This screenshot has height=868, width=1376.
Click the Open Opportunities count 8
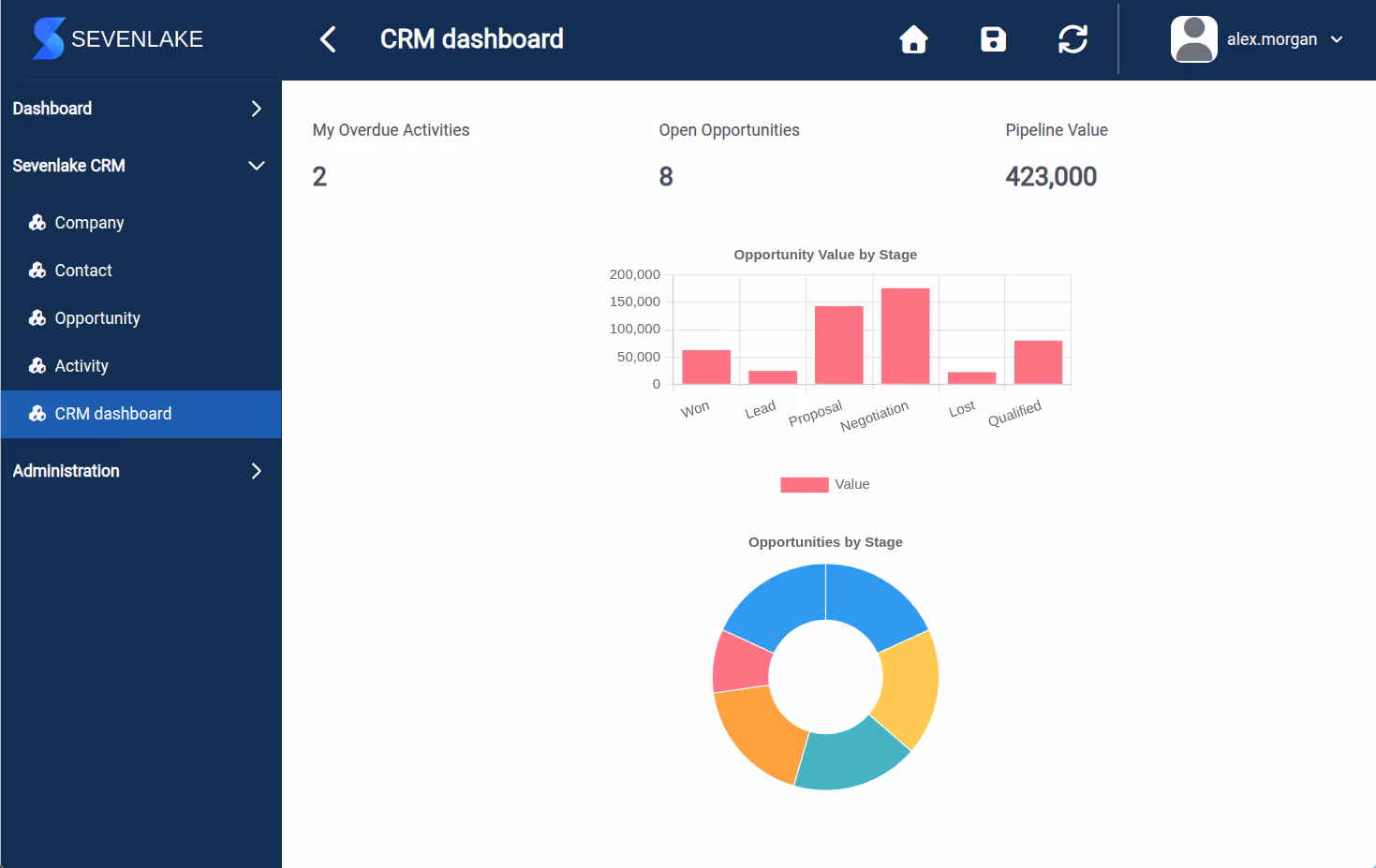pos(666,177)
